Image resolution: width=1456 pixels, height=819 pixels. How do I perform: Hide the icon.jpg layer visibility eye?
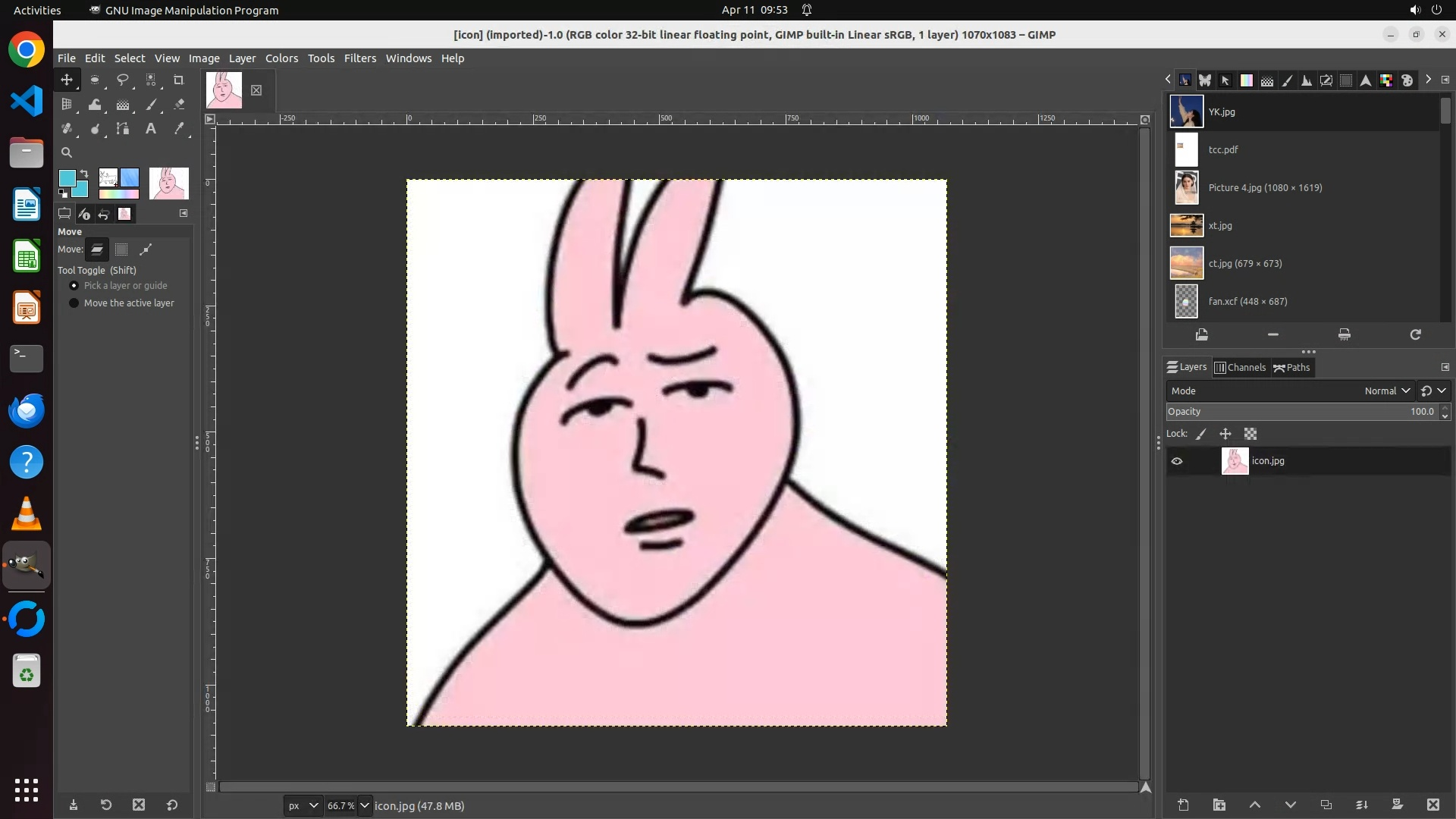coord(1177,461)
